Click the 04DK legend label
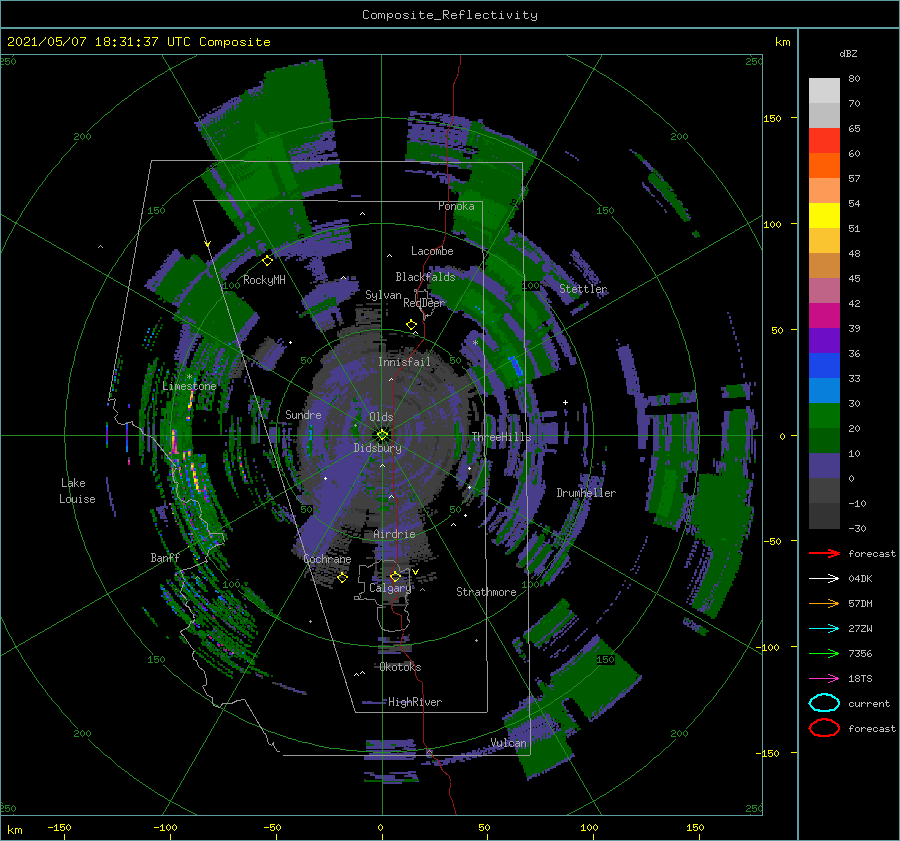900x841 pixels. click(x=860, y=578)
